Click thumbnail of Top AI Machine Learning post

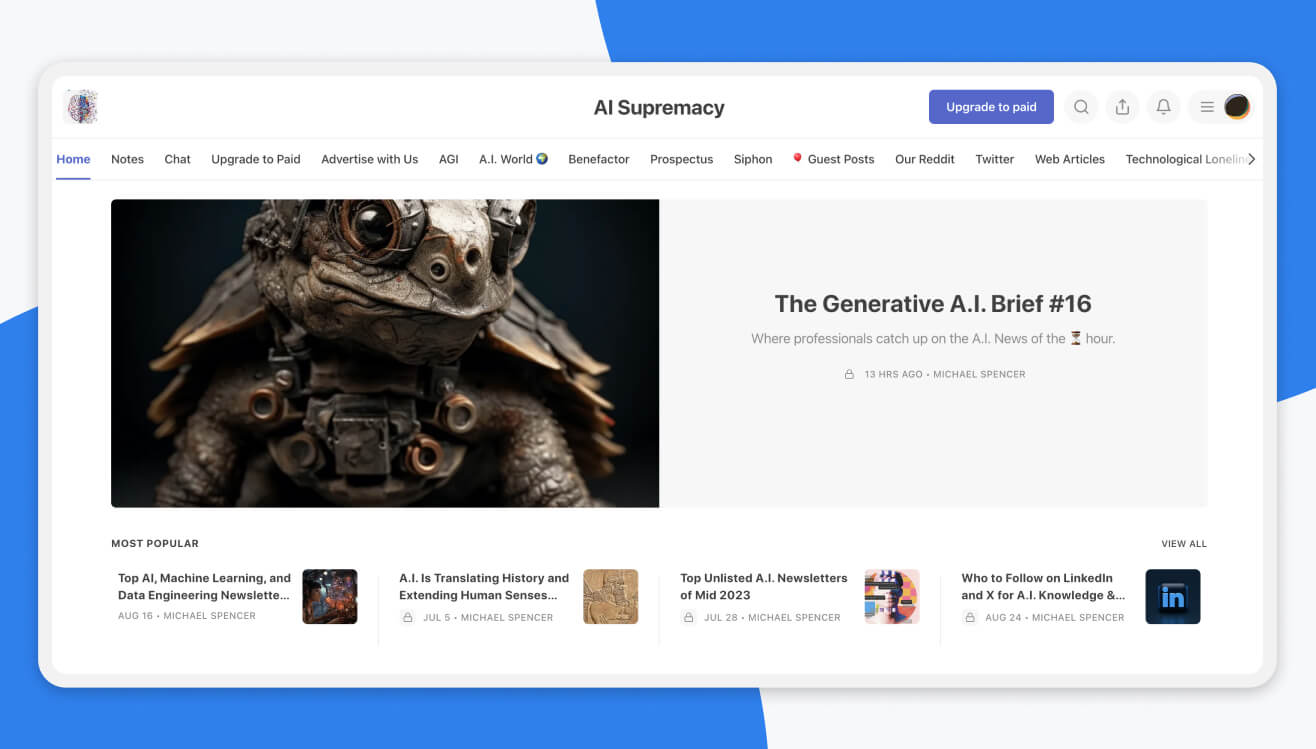(x=330, y=597)
